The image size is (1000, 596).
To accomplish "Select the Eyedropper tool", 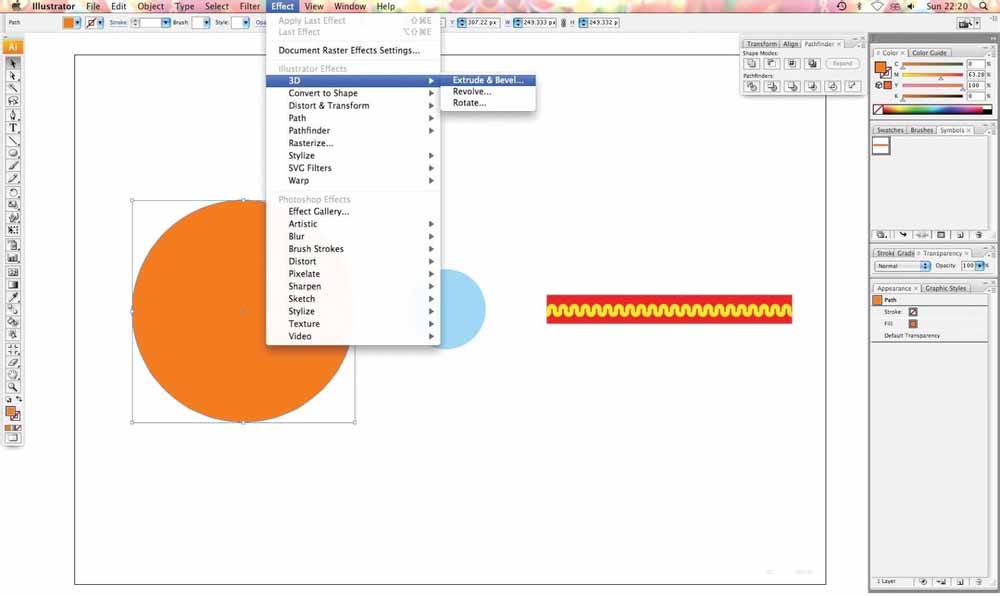I will tap(13, 297).
